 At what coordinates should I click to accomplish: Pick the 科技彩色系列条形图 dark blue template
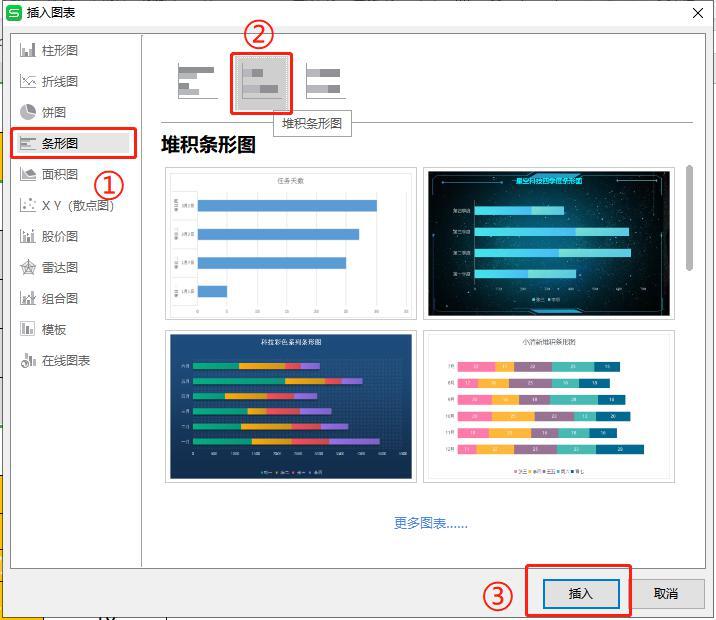pyautogui.click(x=291, y=406)
